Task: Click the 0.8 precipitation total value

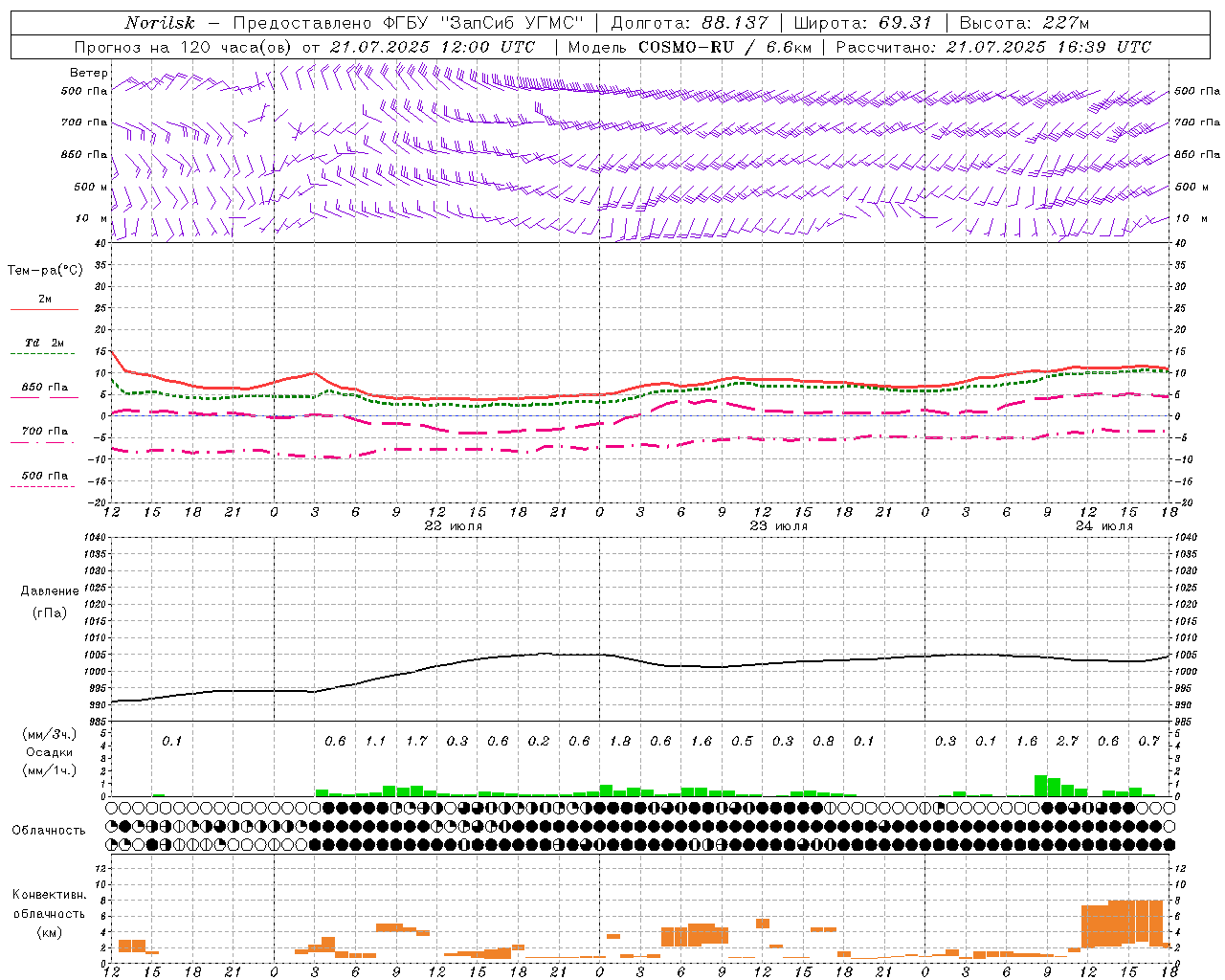Action: [823, 742]
